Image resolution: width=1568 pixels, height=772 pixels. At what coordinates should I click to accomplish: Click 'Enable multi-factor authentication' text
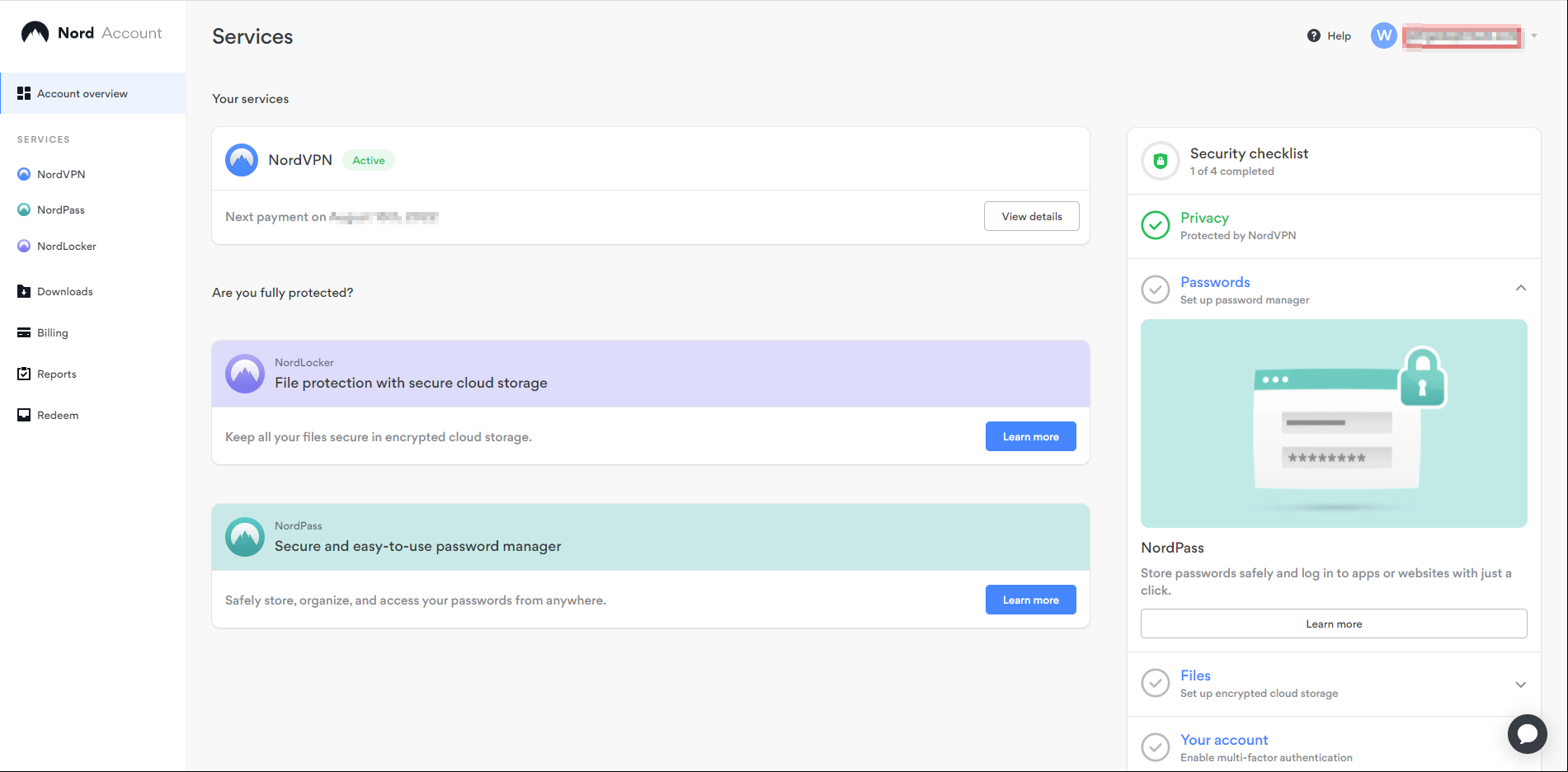[1266, 758]
